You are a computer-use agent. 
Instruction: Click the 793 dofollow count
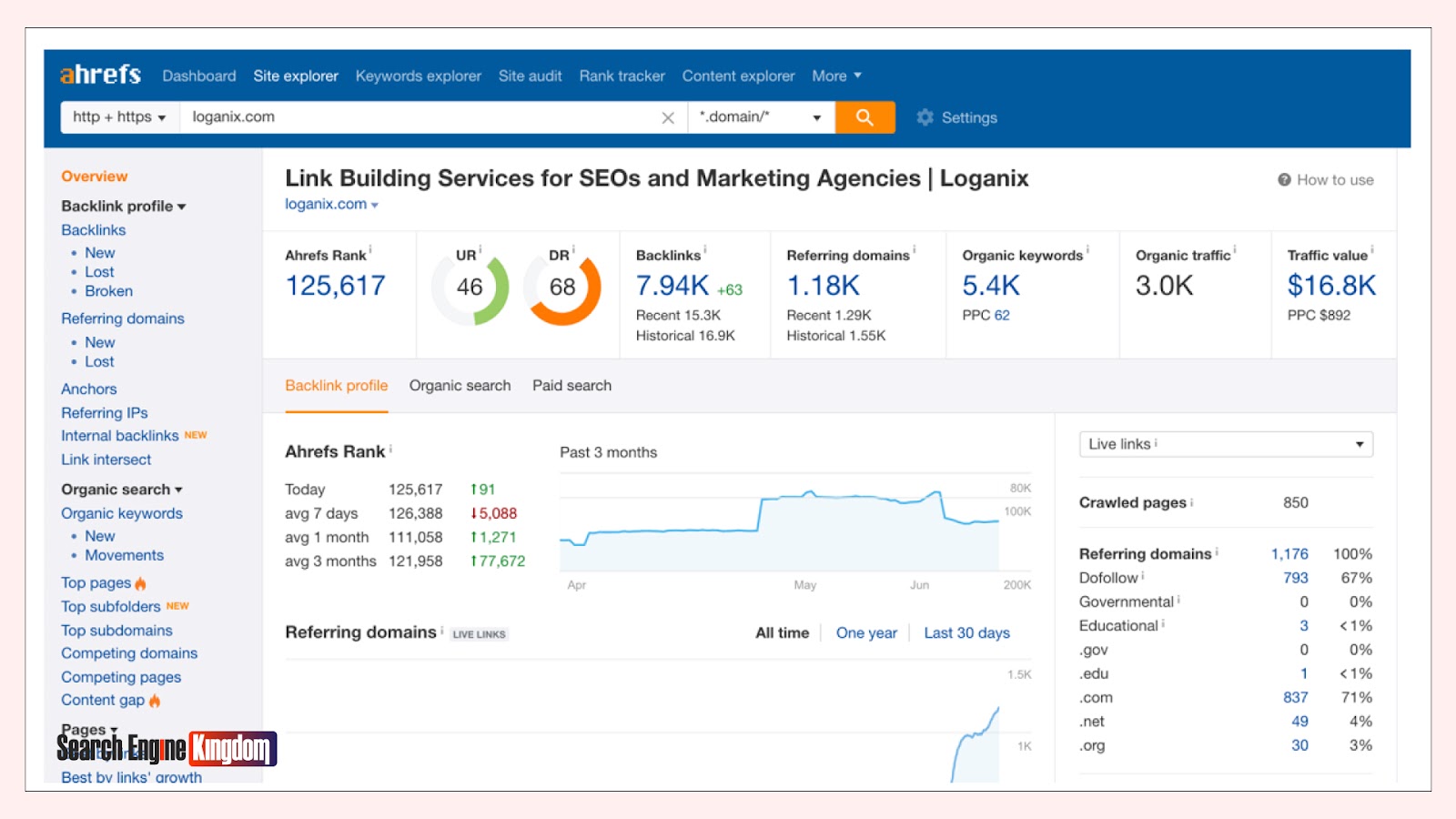tap(1296, 578)
